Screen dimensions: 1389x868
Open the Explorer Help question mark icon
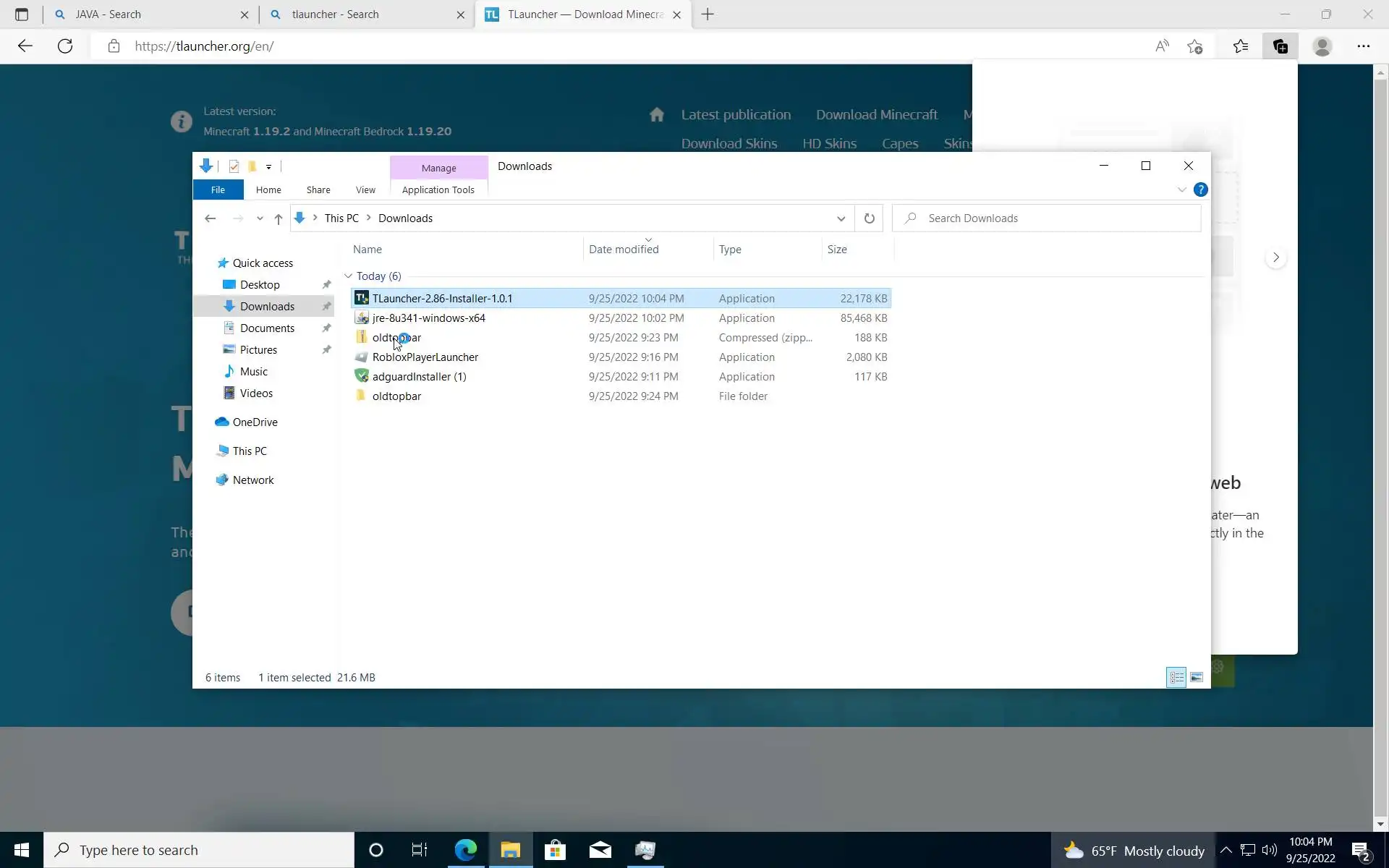pos(1200,190)
